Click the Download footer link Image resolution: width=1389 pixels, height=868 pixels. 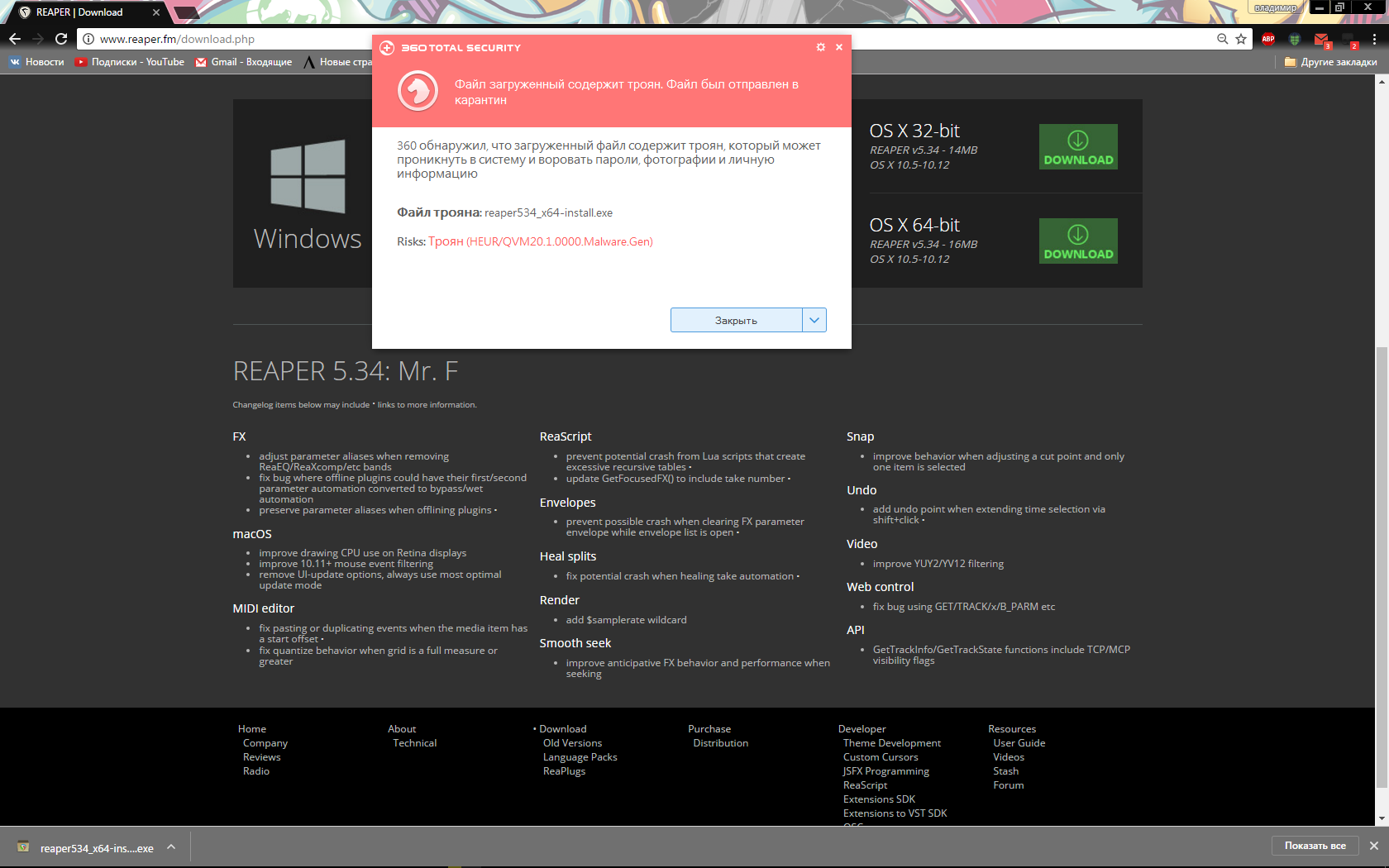tap(563, 729)
